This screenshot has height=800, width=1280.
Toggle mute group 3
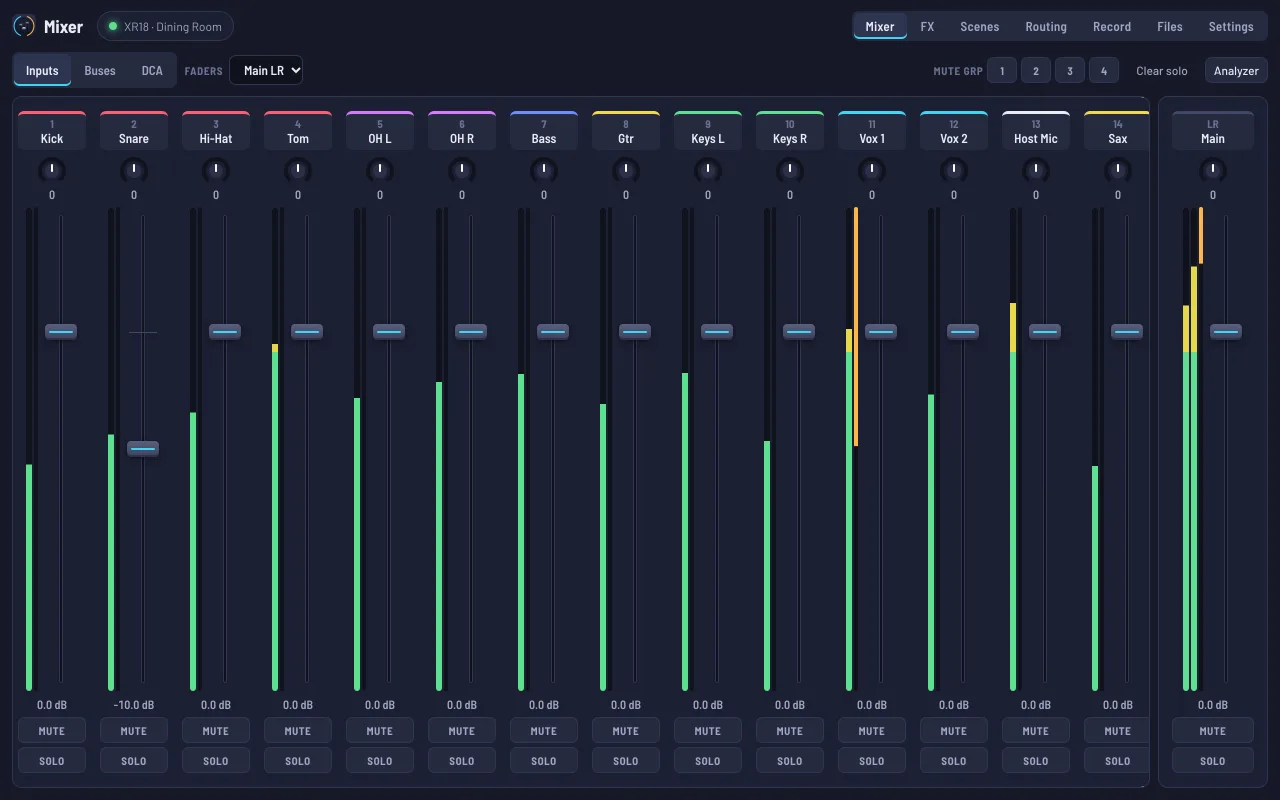click(x=1070, y=71)
